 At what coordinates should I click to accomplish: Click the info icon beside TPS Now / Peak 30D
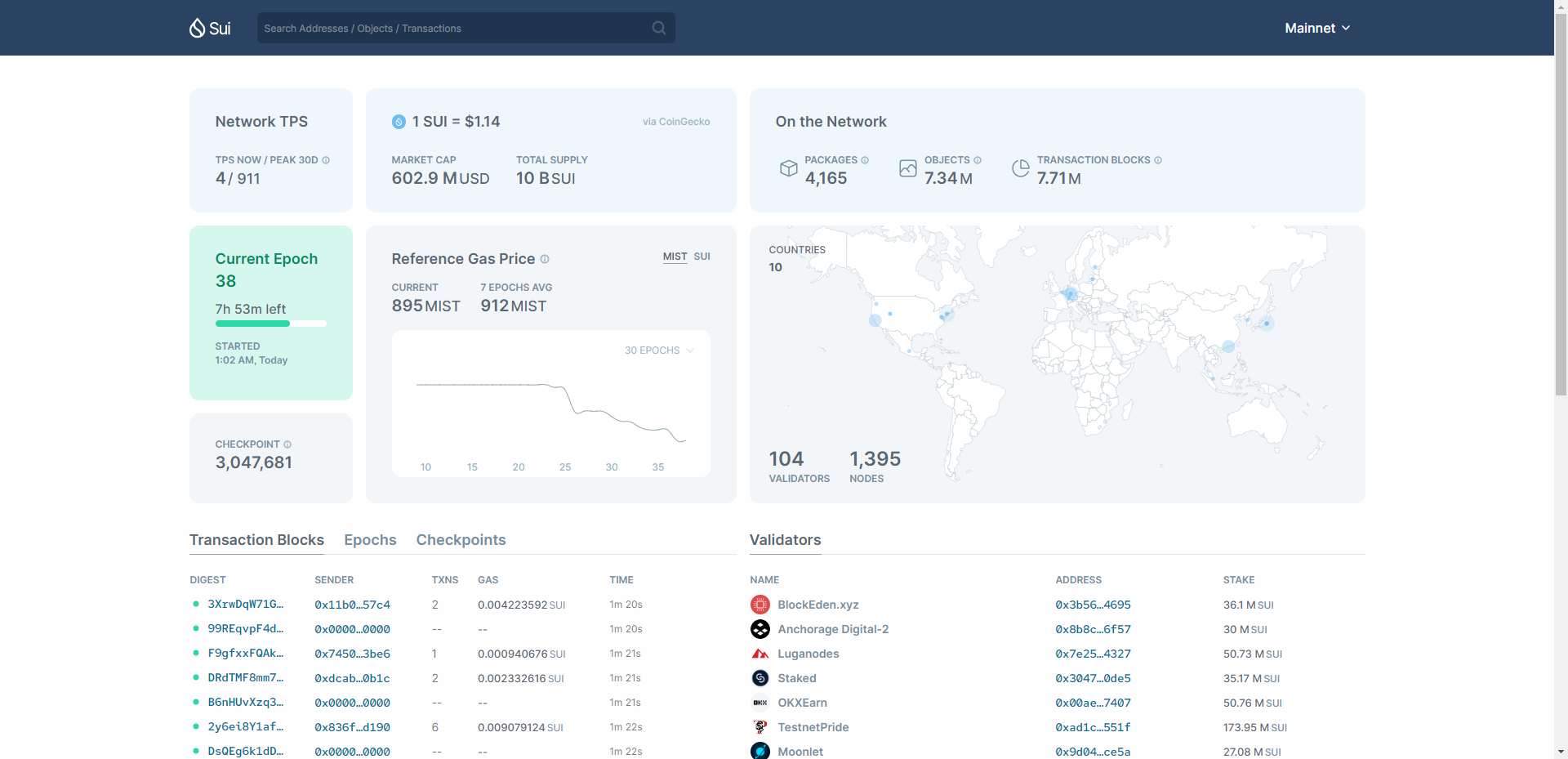click(x=326, y=160)
